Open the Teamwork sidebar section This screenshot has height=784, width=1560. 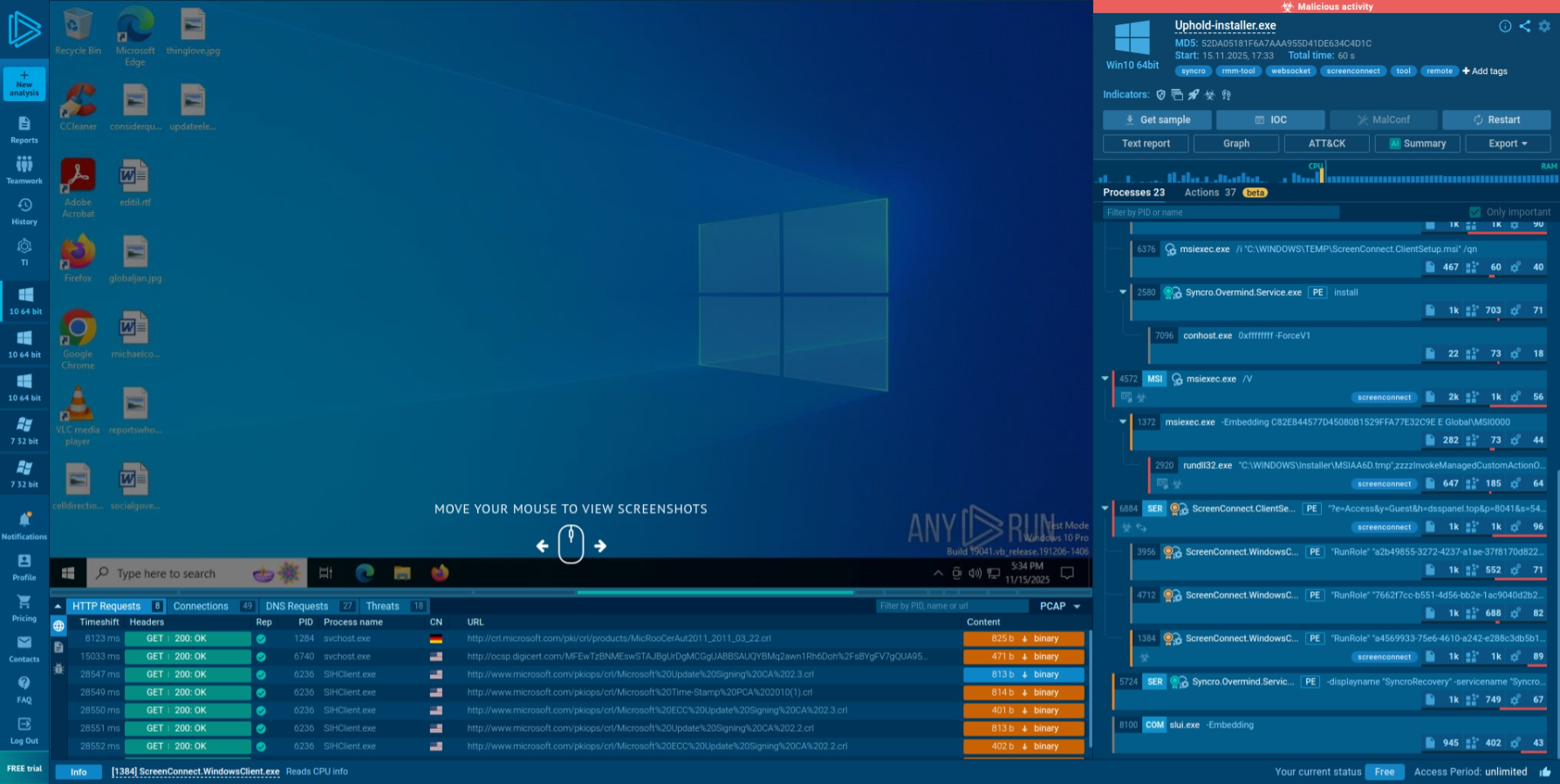24,170
